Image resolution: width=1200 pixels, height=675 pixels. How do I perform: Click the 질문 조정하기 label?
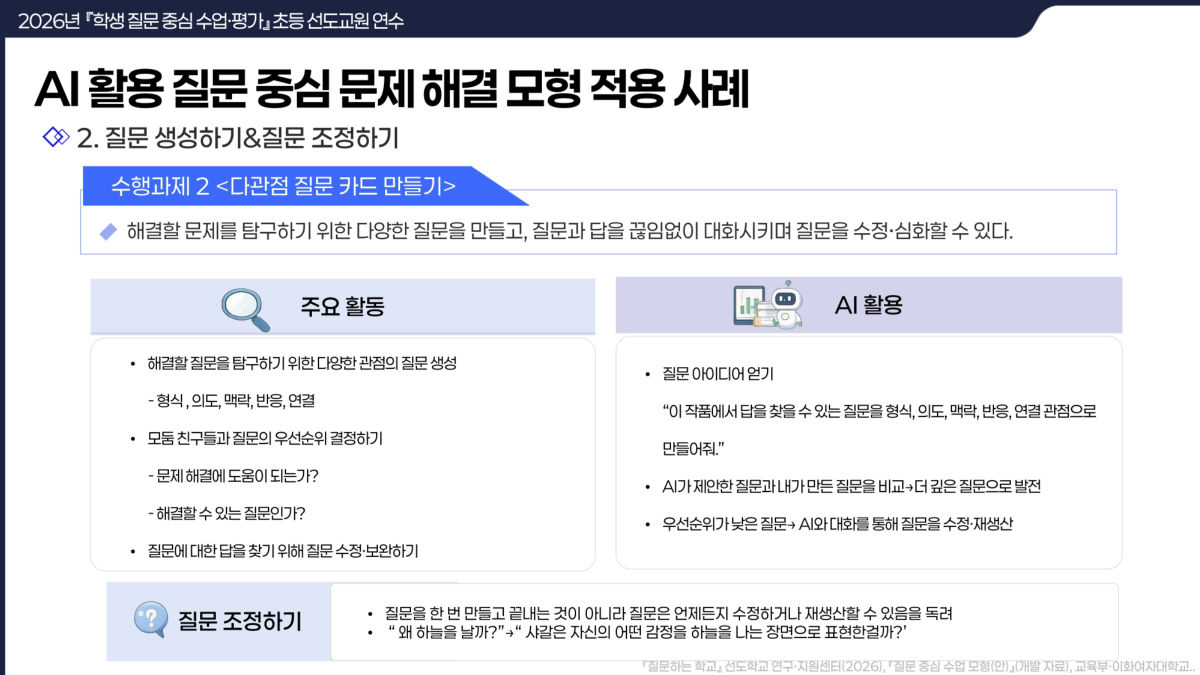[239, 621]
